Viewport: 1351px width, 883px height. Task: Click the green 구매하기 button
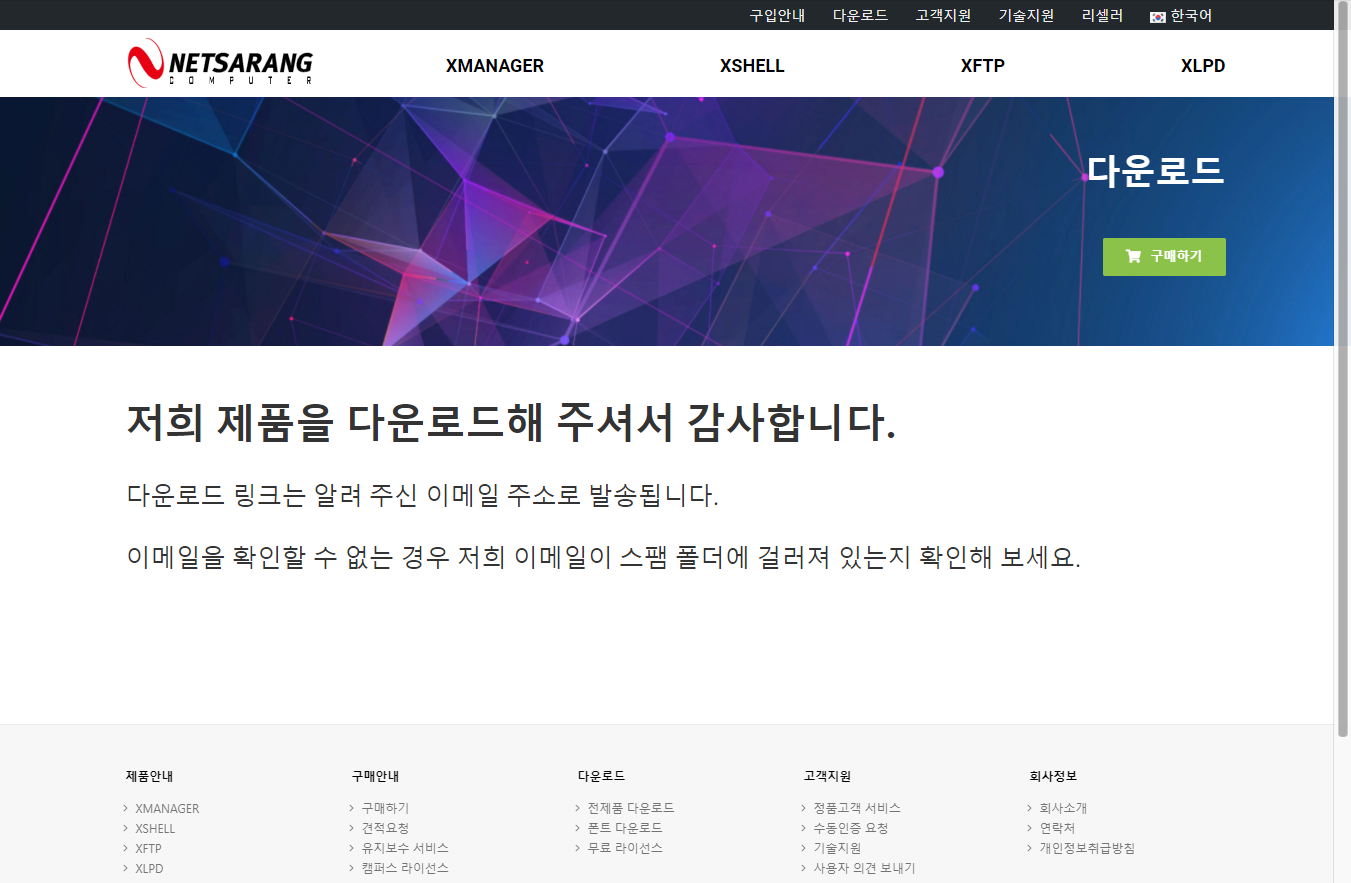(1164, 257)
